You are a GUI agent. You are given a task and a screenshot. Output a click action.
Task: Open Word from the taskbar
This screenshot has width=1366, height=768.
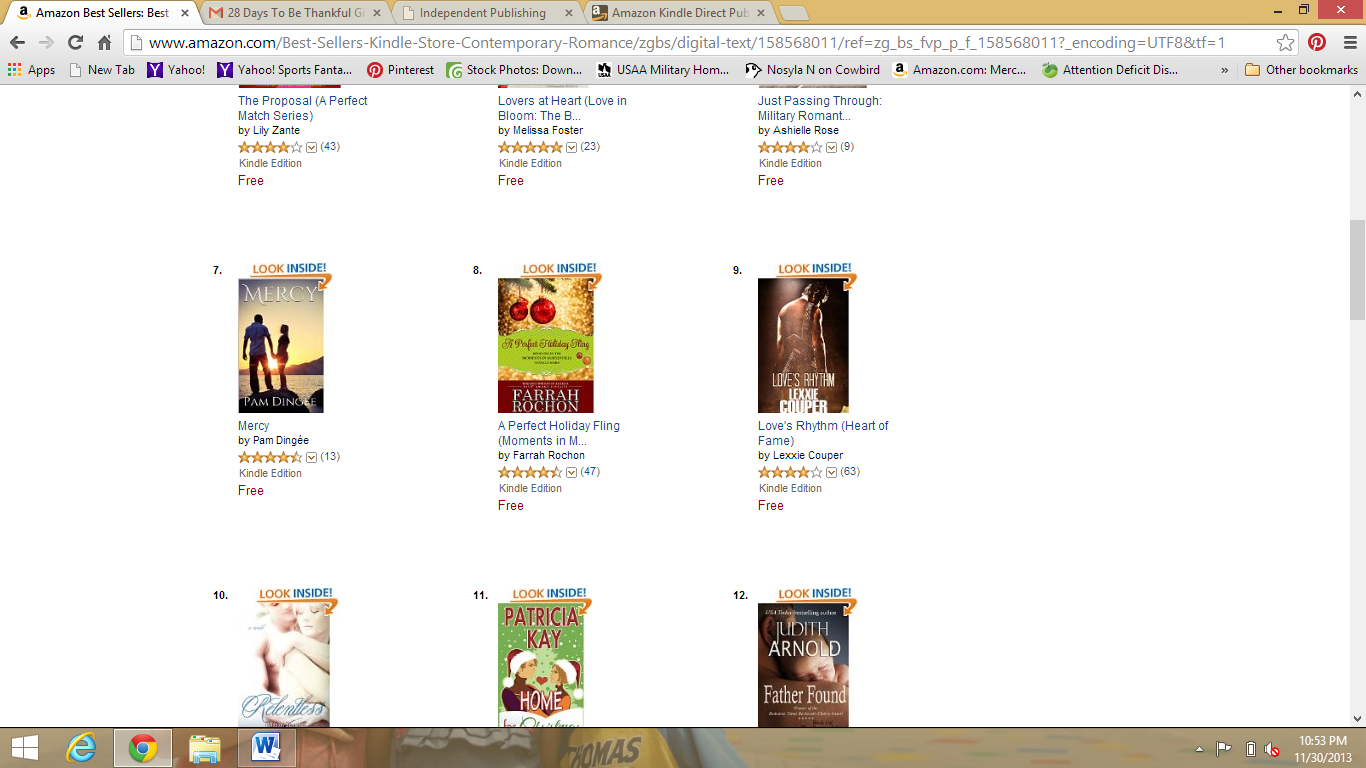(x=267, y=748)
